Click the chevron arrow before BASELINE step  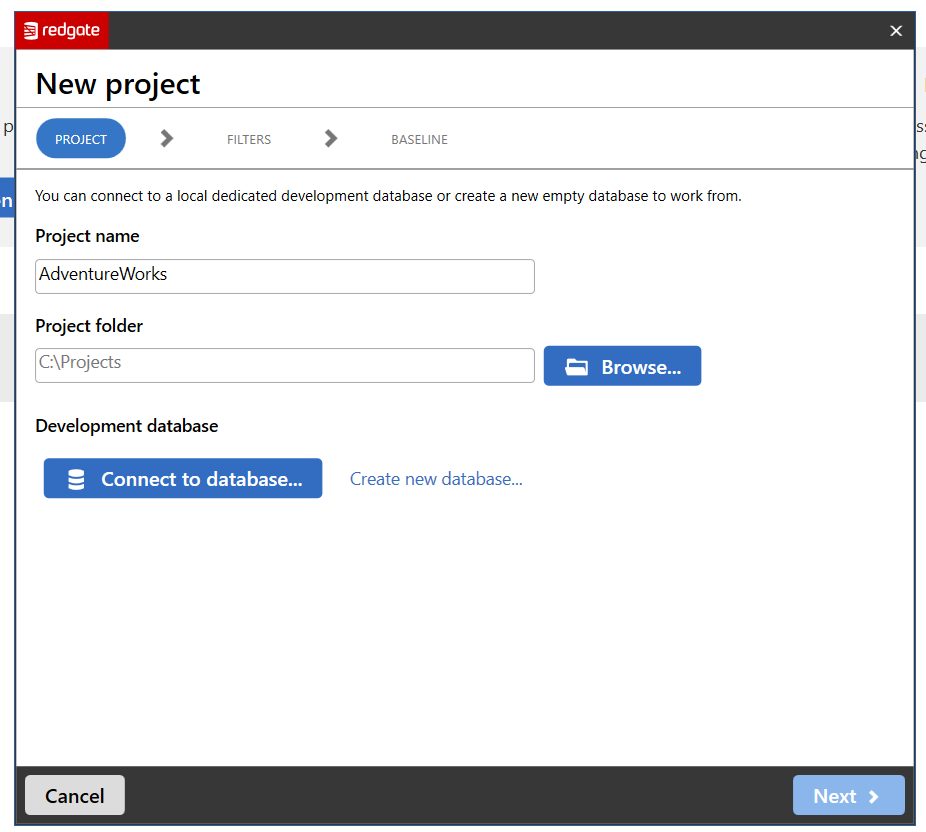(x=331, y=139)
